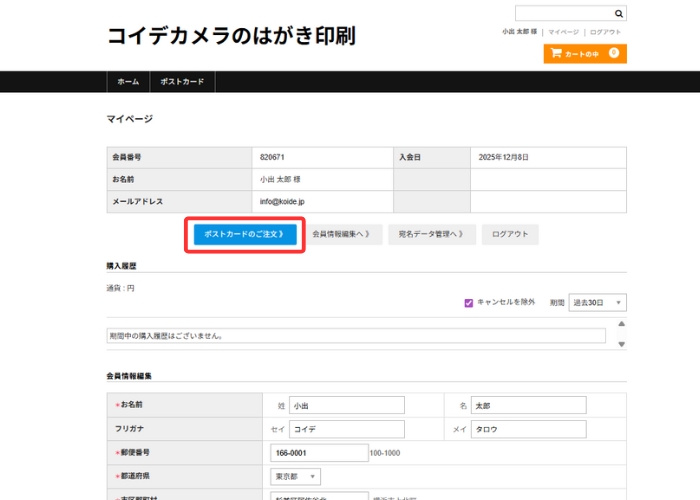The image size is (700, 500).
Task: Click the コイデカメラのはがき印刷 site title
Action: tap(231, 36)
